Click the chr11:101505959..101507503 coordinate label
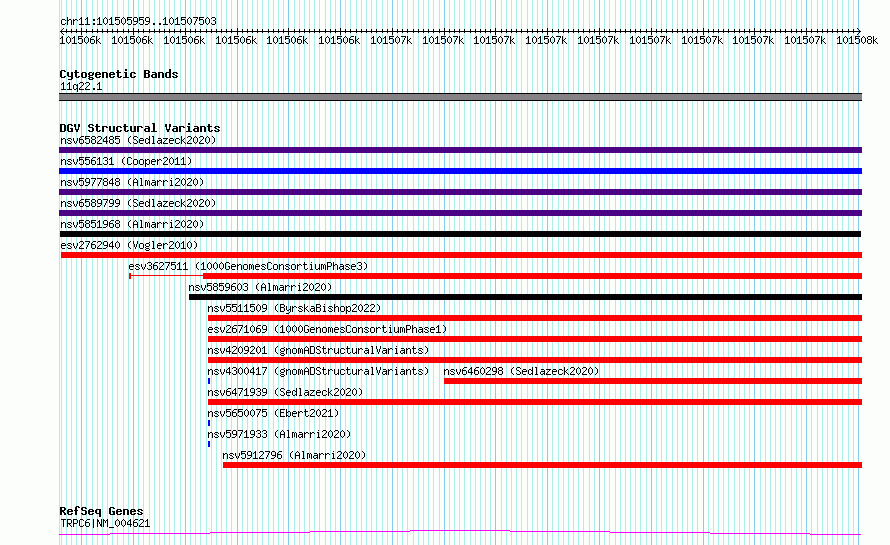The height and width of the screenshot is (545, 890). (138, 21)
